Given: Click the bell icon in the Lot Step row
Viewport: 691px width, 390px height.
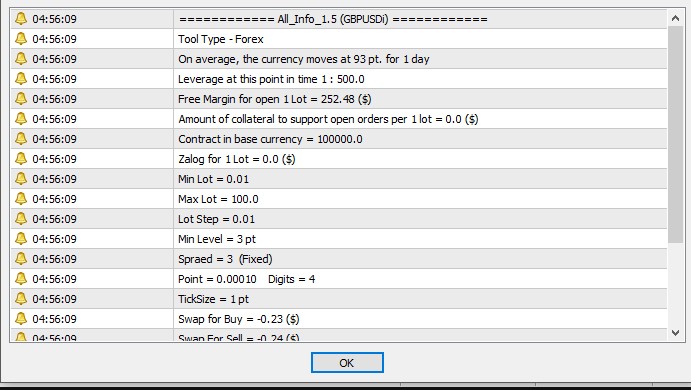Looking at the screenshot, I should pyautogui.click(x=21, y=219).
